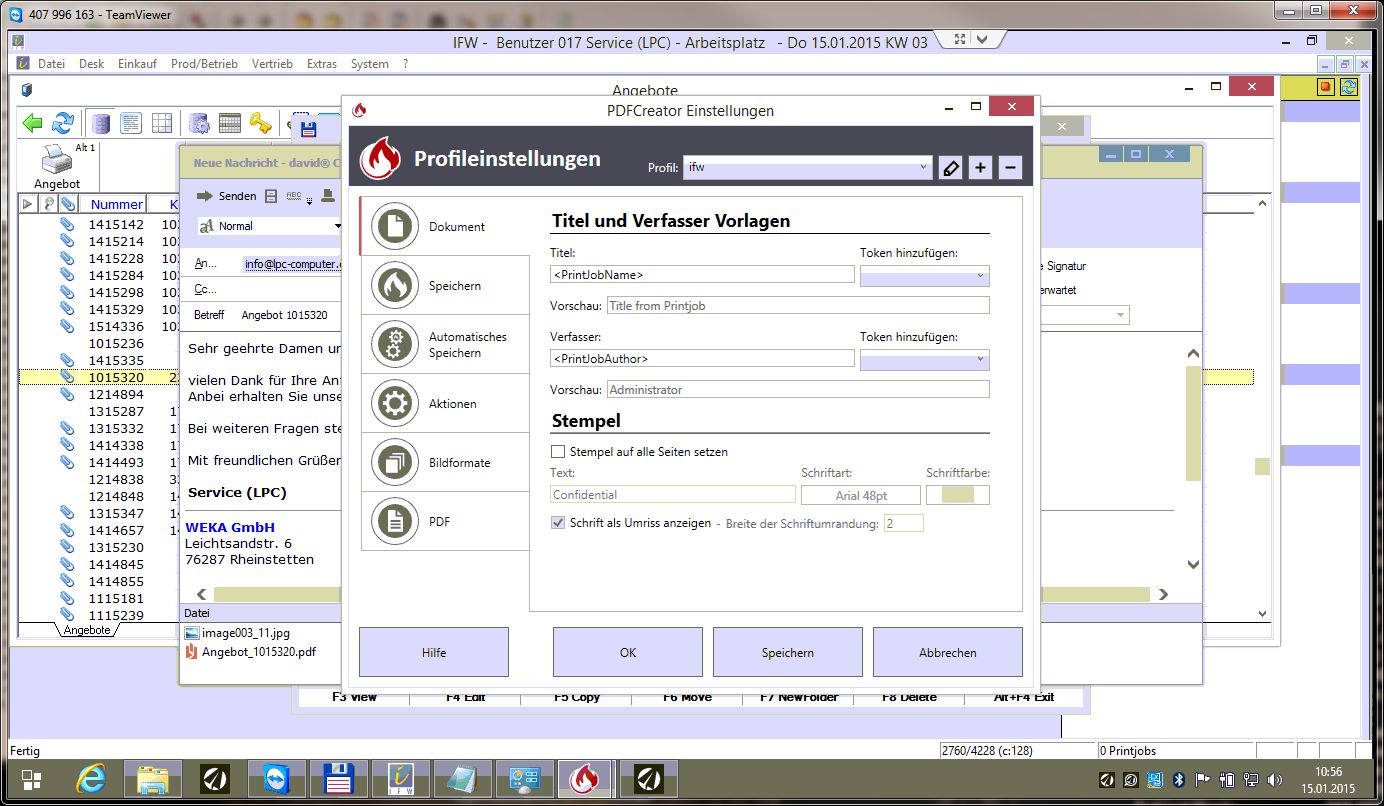Click into the Titel input field
The image size is (1384, 806).
point(701,275)
